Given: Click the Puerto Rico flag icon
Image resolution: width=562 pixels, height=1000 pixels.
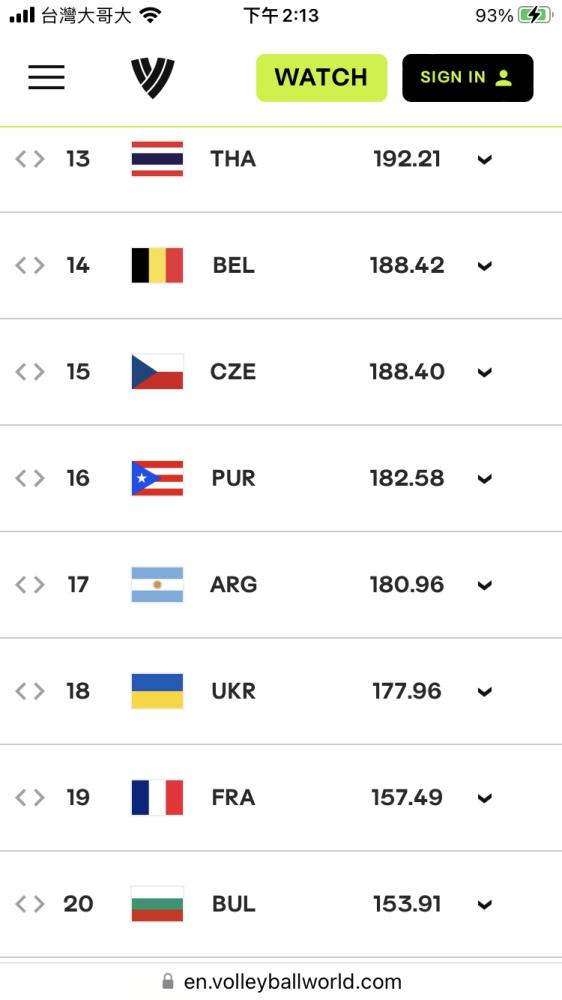Looking at the screenshot, I should (x=157, y=478).
